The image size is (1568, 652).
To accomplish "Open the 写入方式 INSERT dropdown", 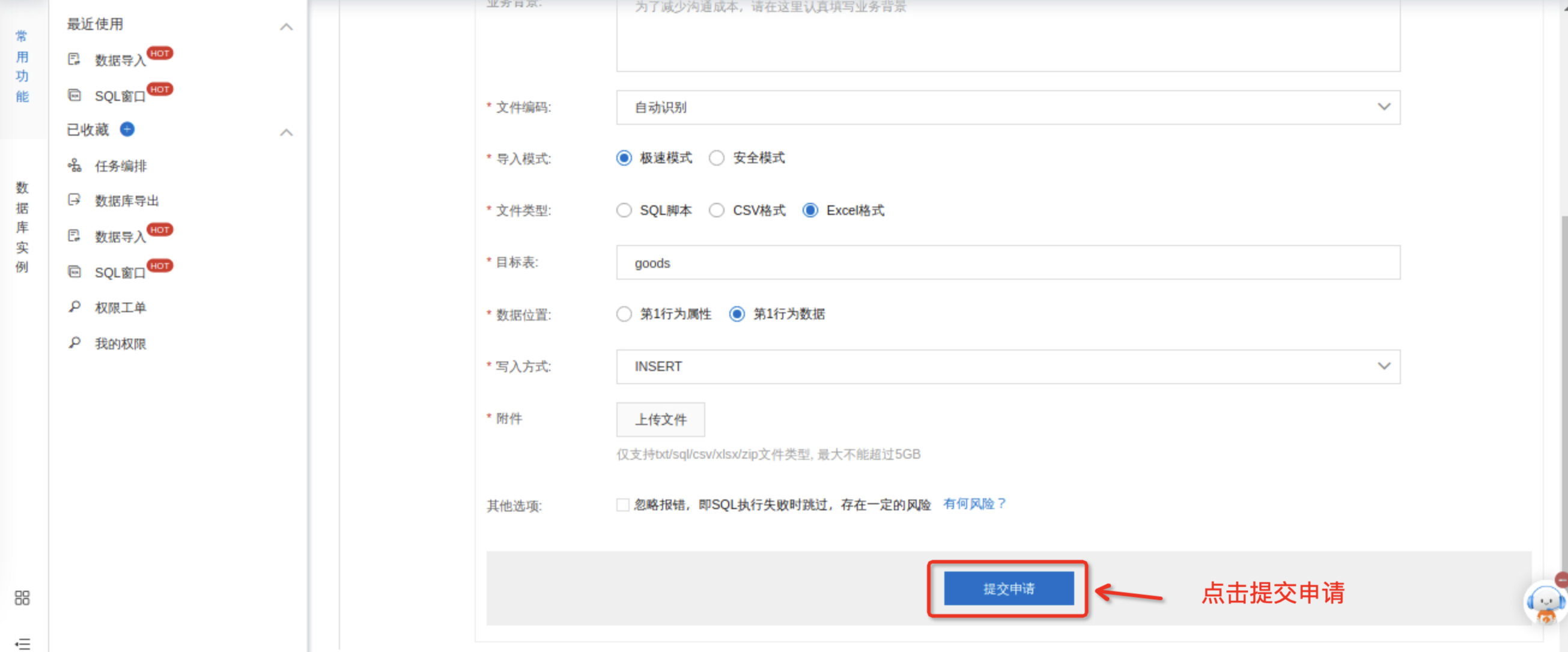I will tap(1007, 367).
